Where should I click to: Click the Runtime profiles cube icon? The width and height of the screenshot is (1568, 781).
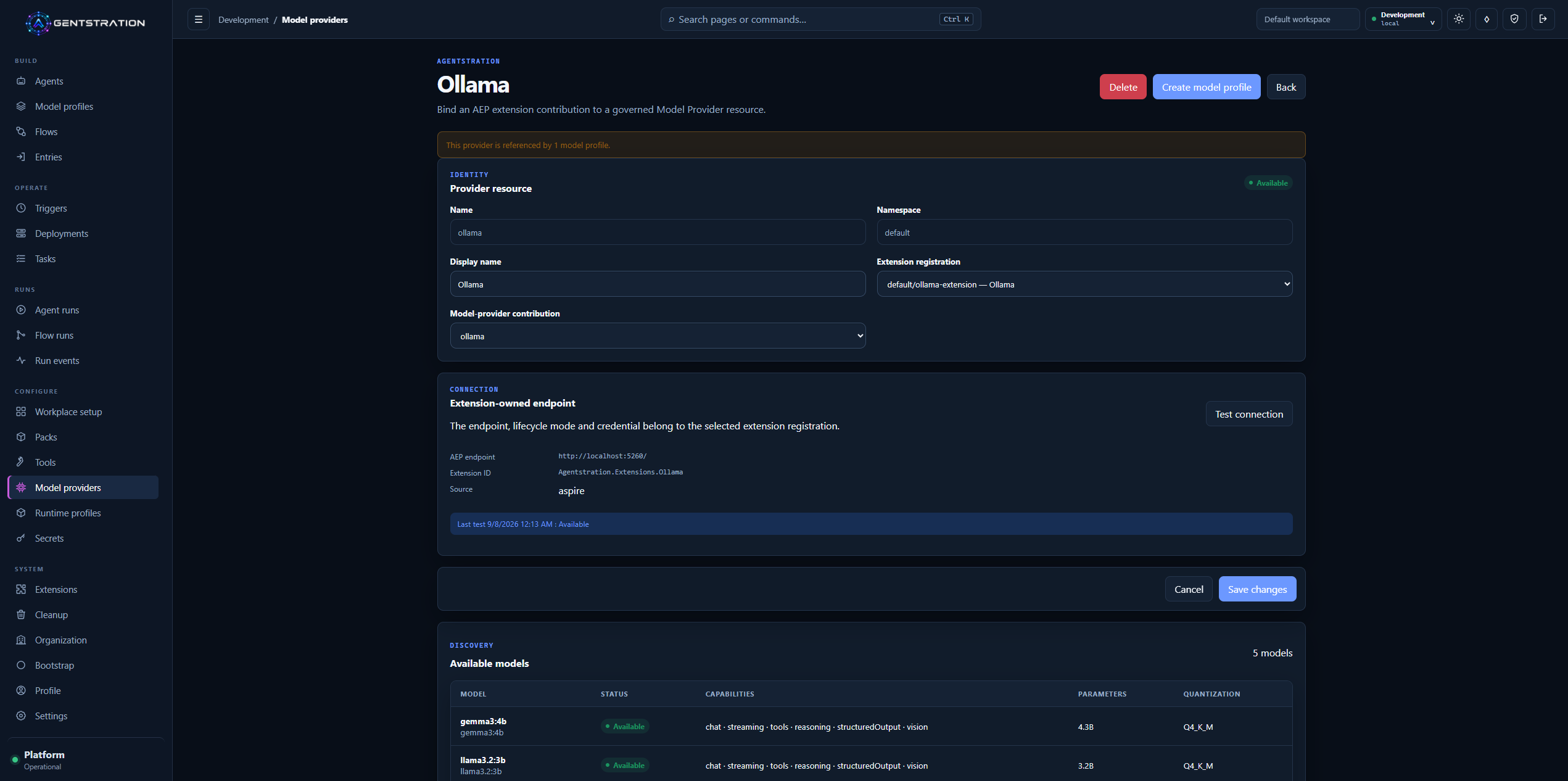pos(21,513)
